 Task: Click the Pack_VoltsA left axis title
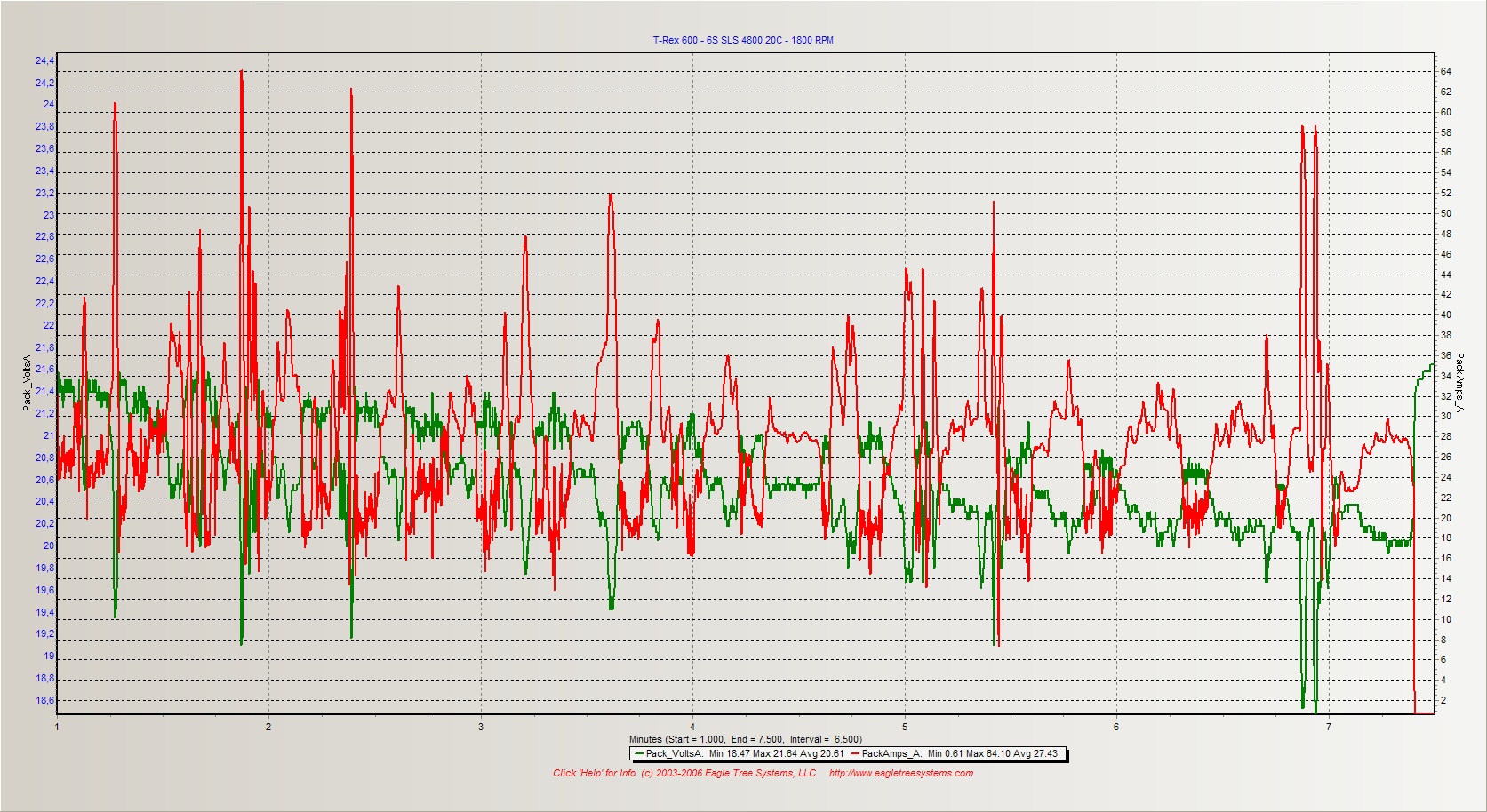click(x=27, y=383)
